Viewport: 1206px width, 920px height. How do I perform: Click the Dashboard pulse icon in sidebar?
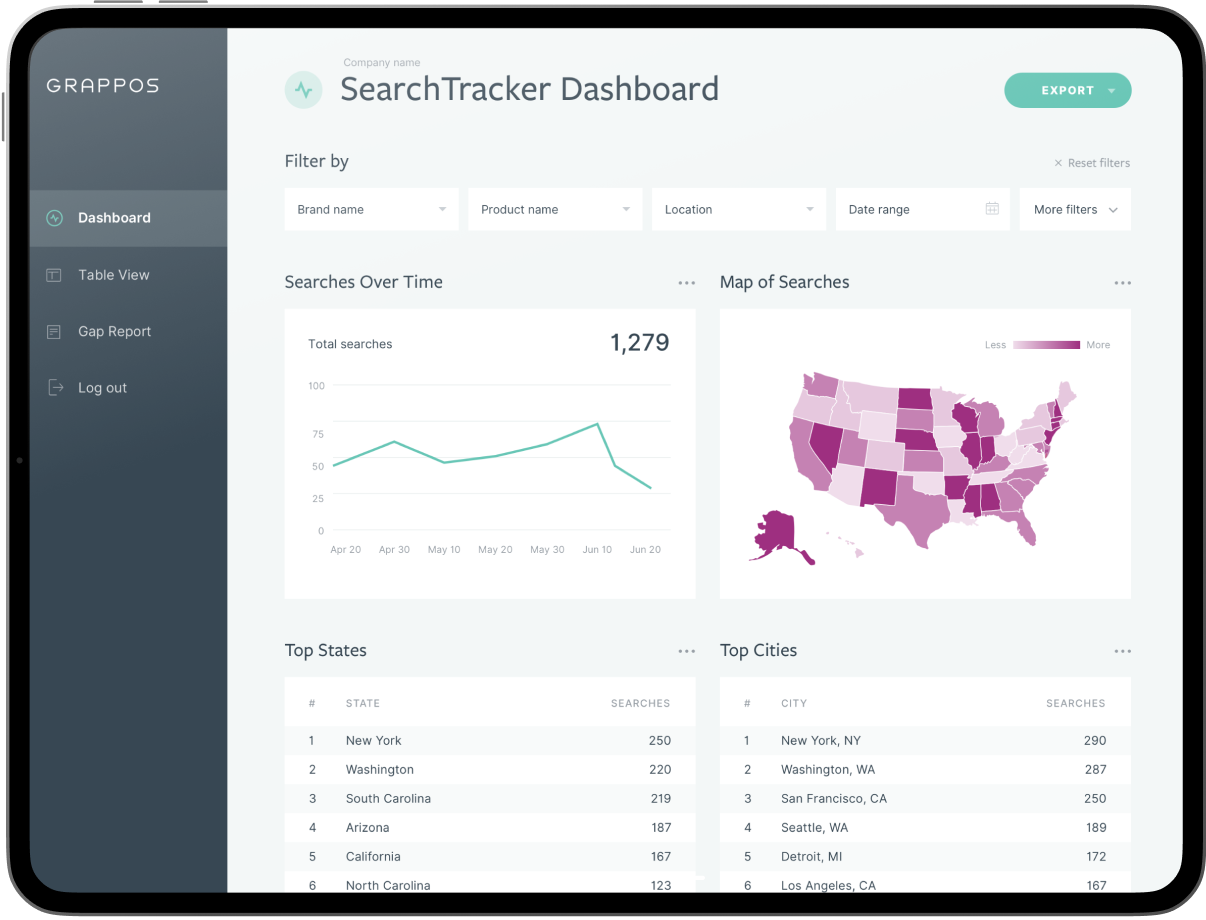coord(55,218)
